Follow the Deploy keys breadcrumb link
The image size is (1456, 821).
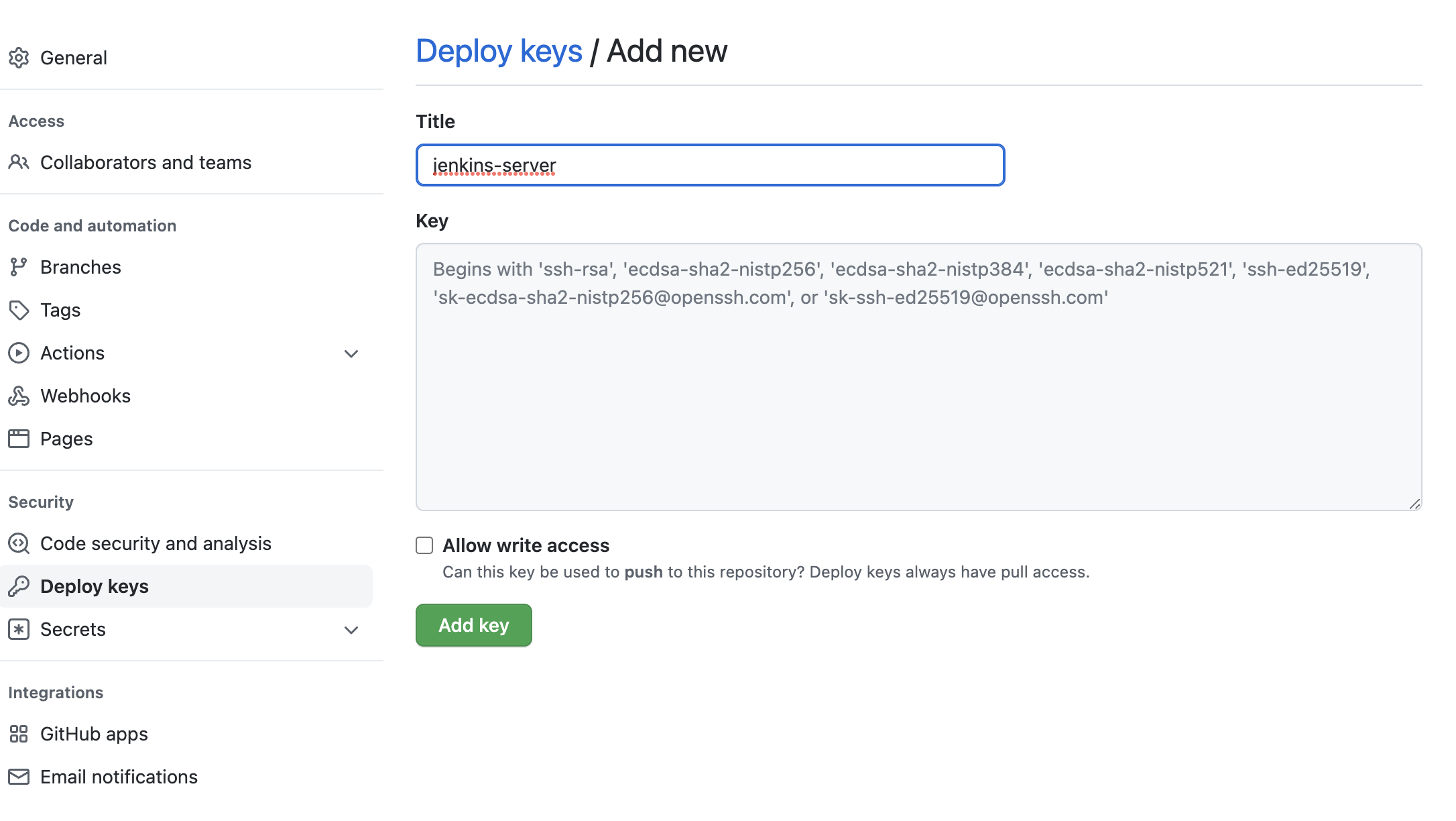tap(499, 51)
